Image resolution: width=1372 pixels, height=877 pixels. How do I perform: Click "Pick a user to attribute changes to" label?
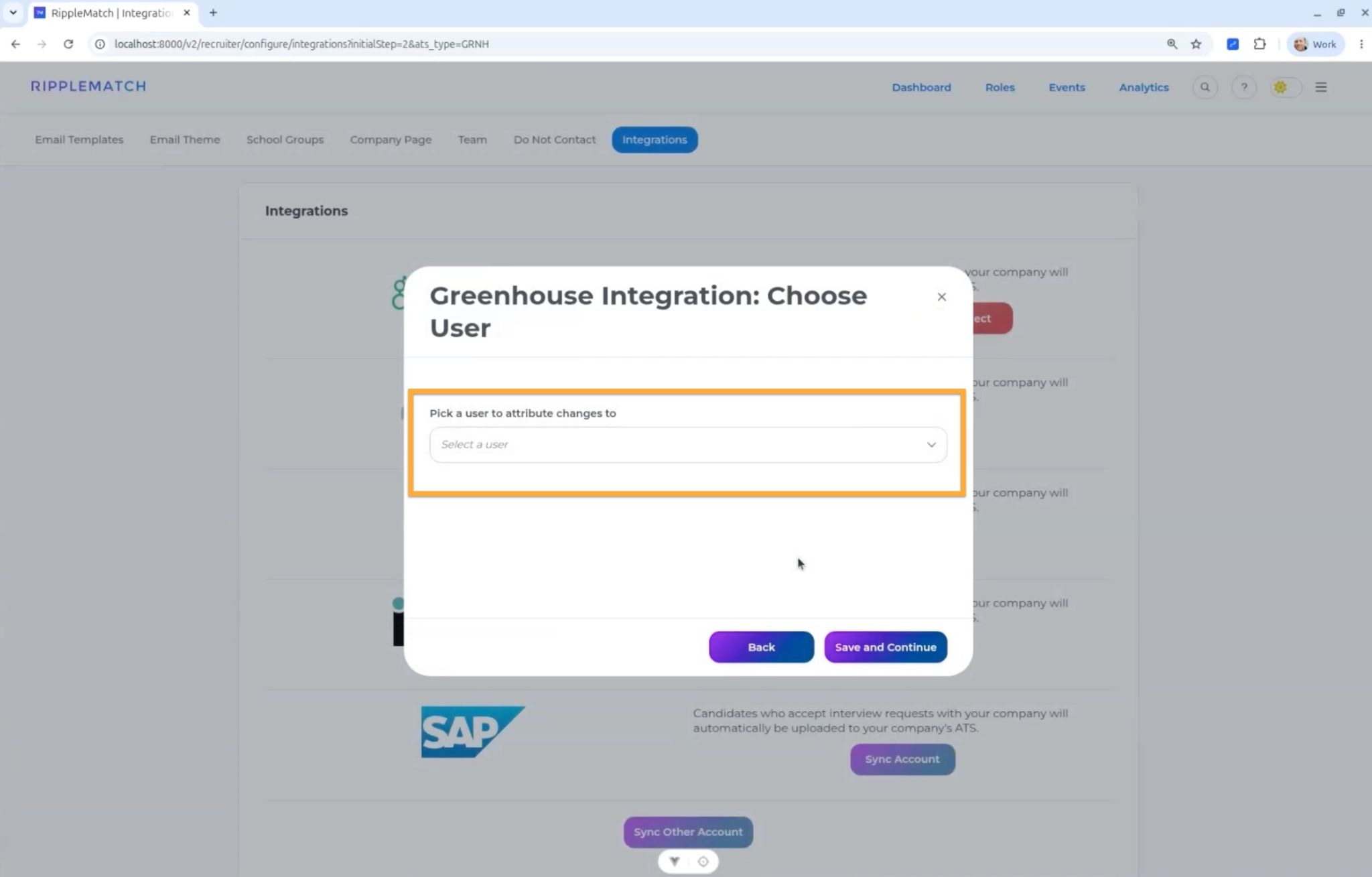pyautogui.click(x=523, y=413)
